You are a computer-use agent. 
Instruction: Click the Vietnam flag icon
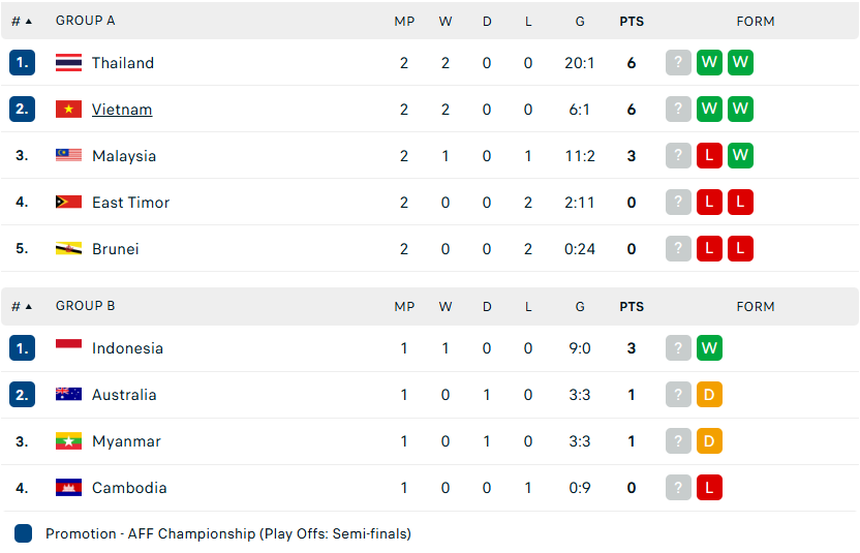tap(68, 110)
